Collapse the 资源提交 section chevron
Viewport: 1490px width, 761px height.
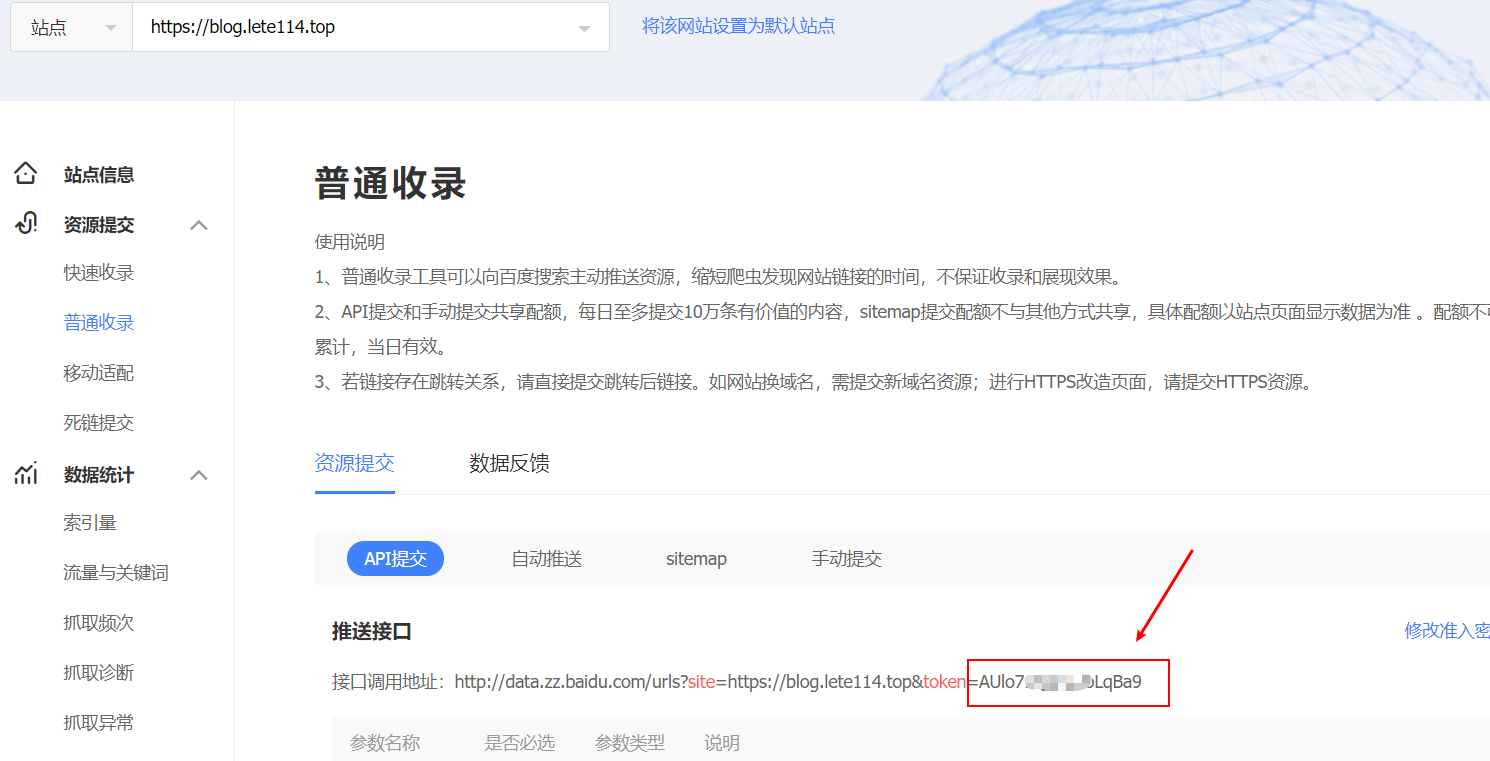199,225
